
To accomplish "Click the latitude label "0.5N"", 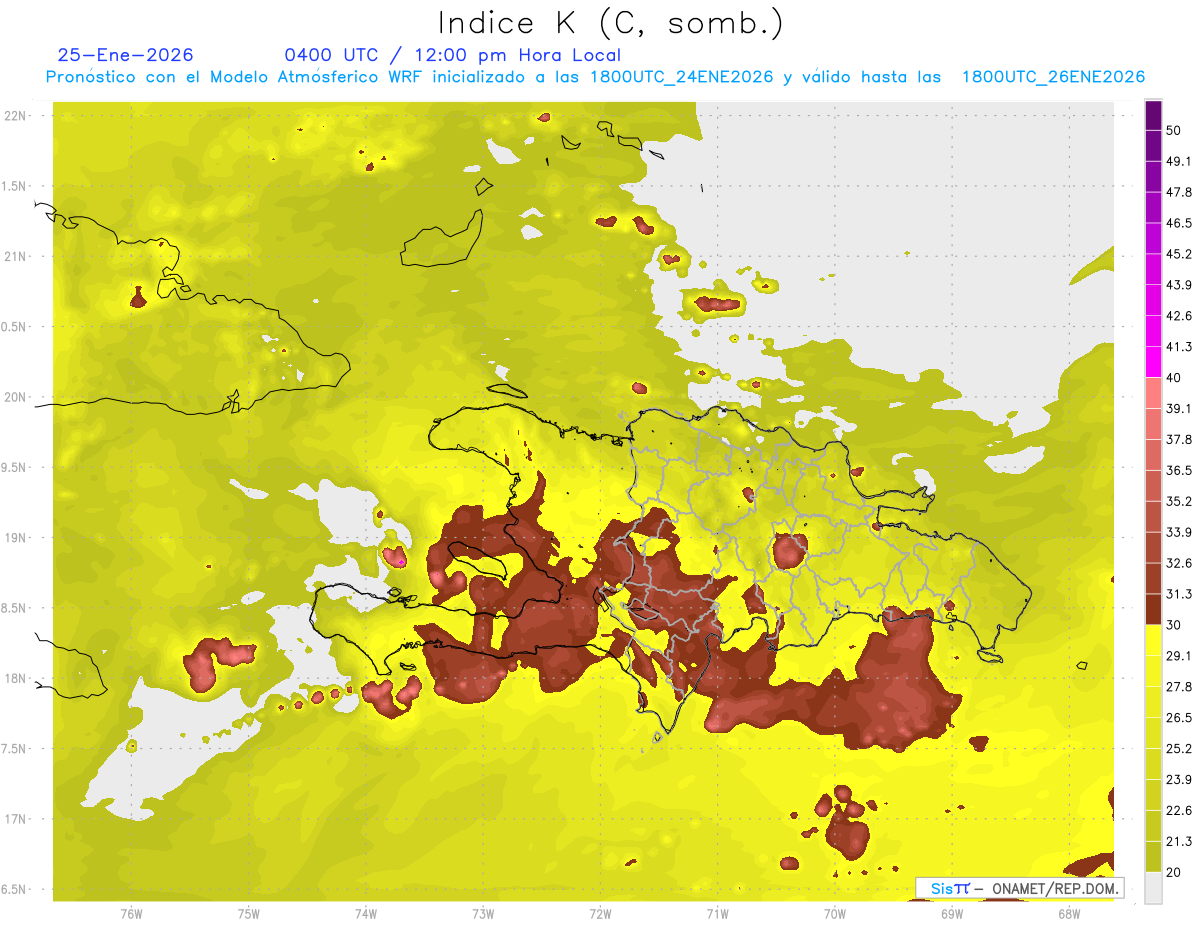I will (14, 327).
